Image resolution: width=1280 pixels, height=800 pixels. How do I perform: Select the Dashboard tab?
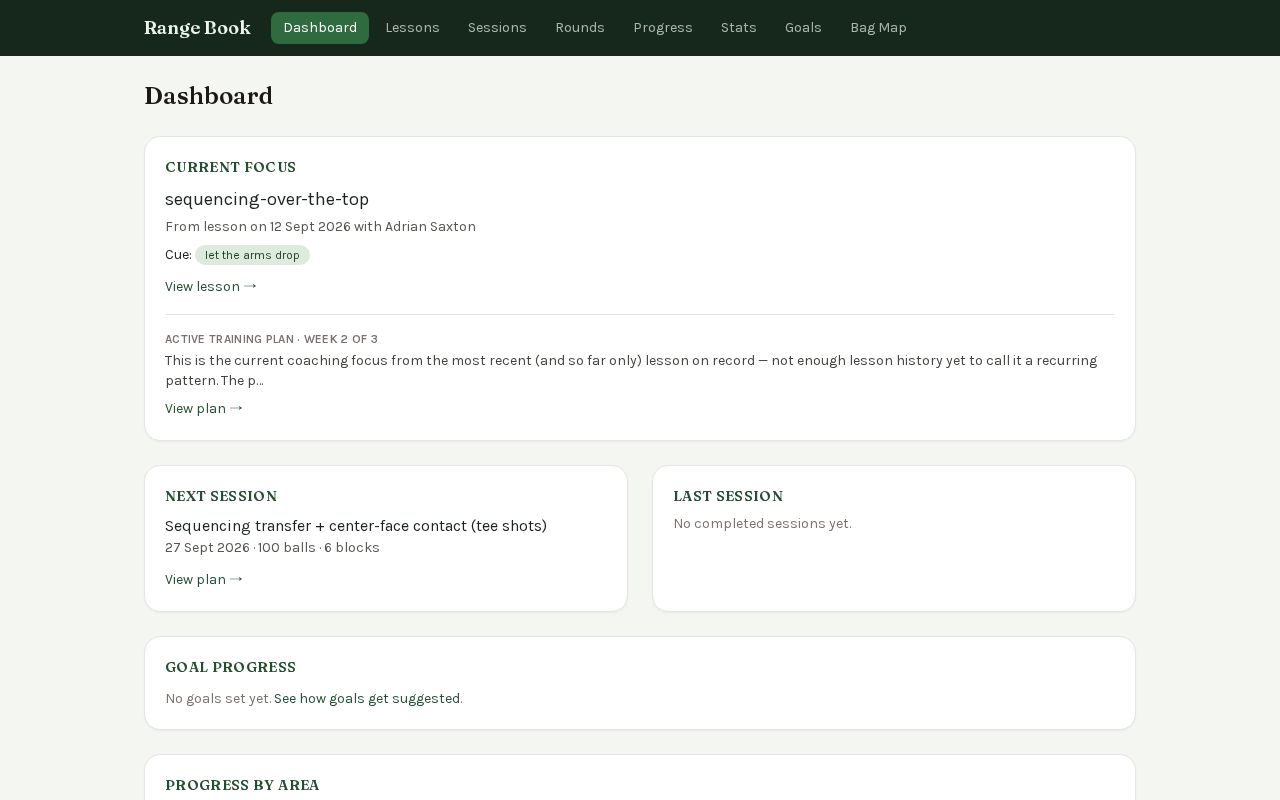click(320, 28)
